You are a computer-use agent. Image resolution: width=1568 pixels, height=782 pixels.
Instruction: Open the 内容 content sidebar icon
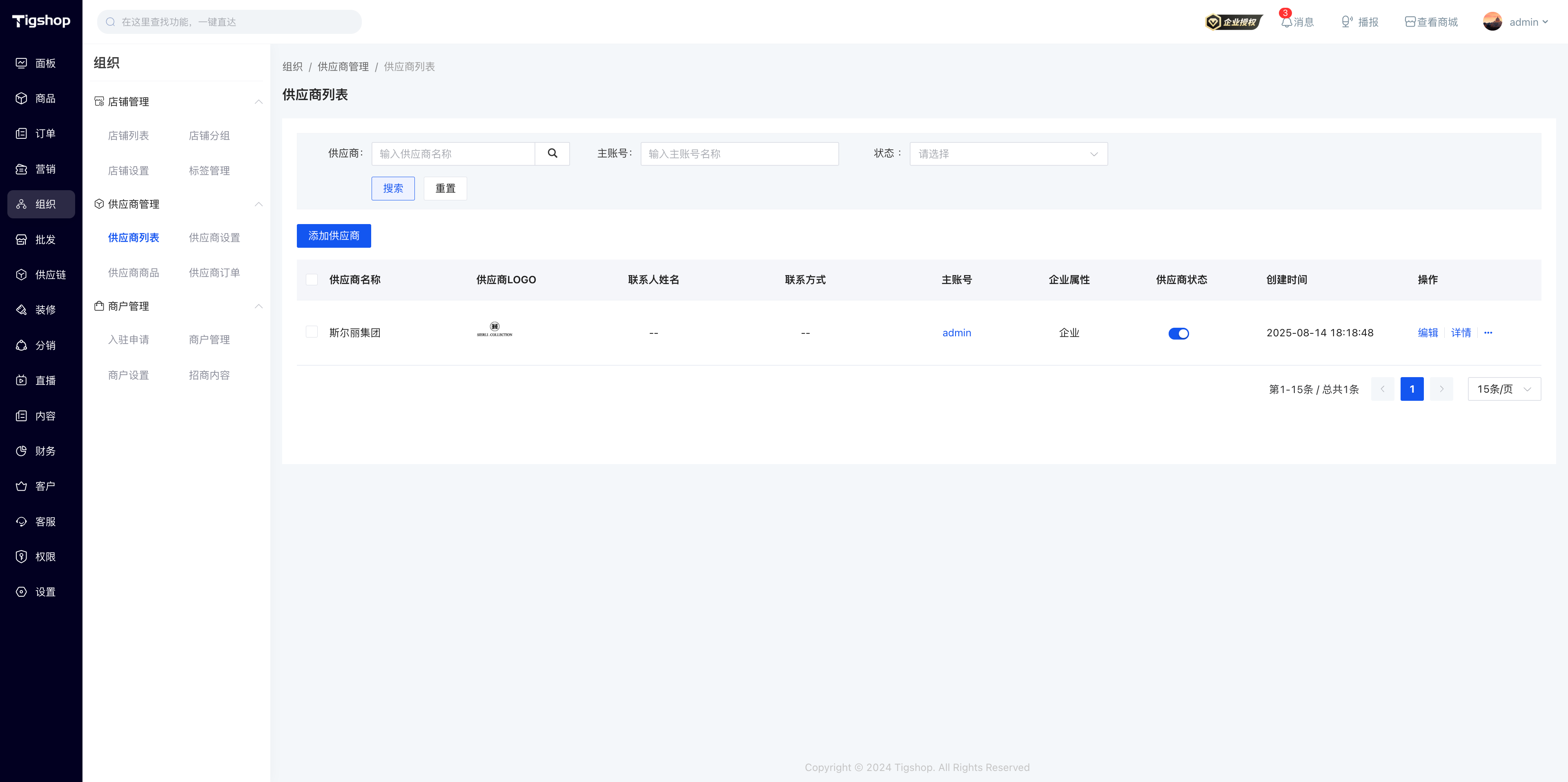tap(21, 416)
